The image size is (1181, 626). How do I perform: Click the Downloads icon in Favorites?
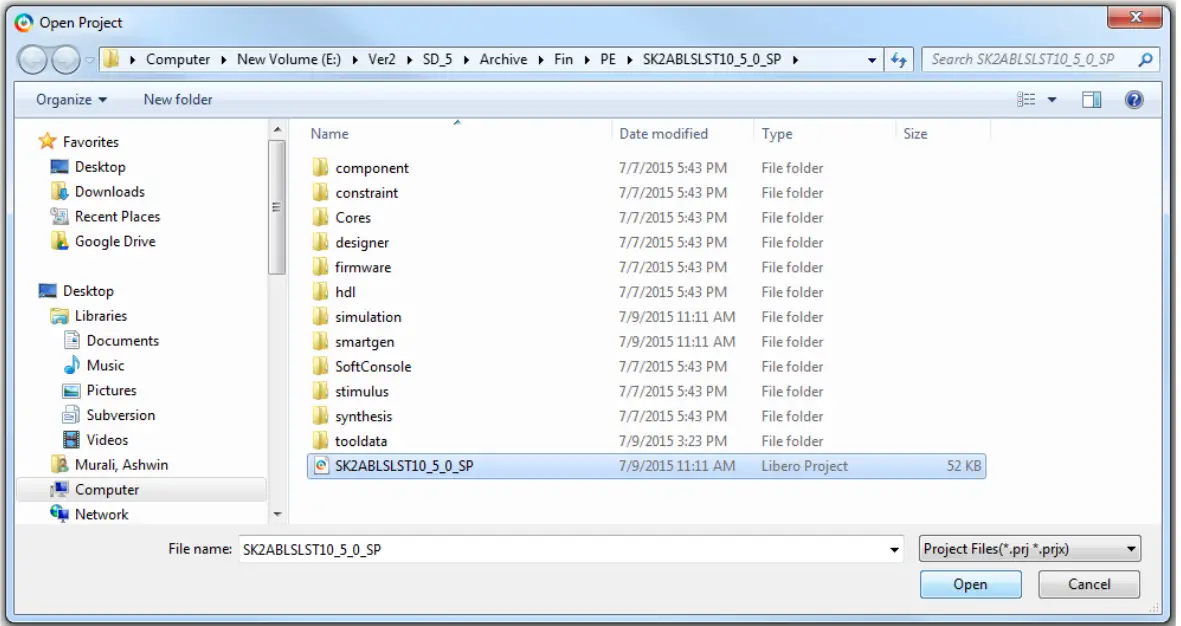60,191
